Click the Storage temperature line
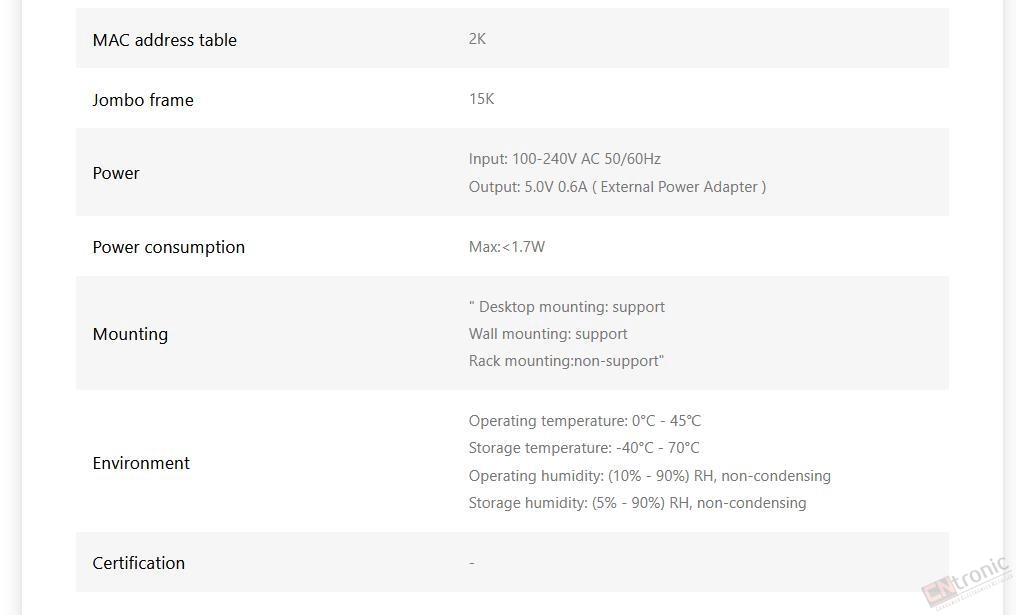The height and width of the screenshot is (615, 1016). tap(584, 448)
